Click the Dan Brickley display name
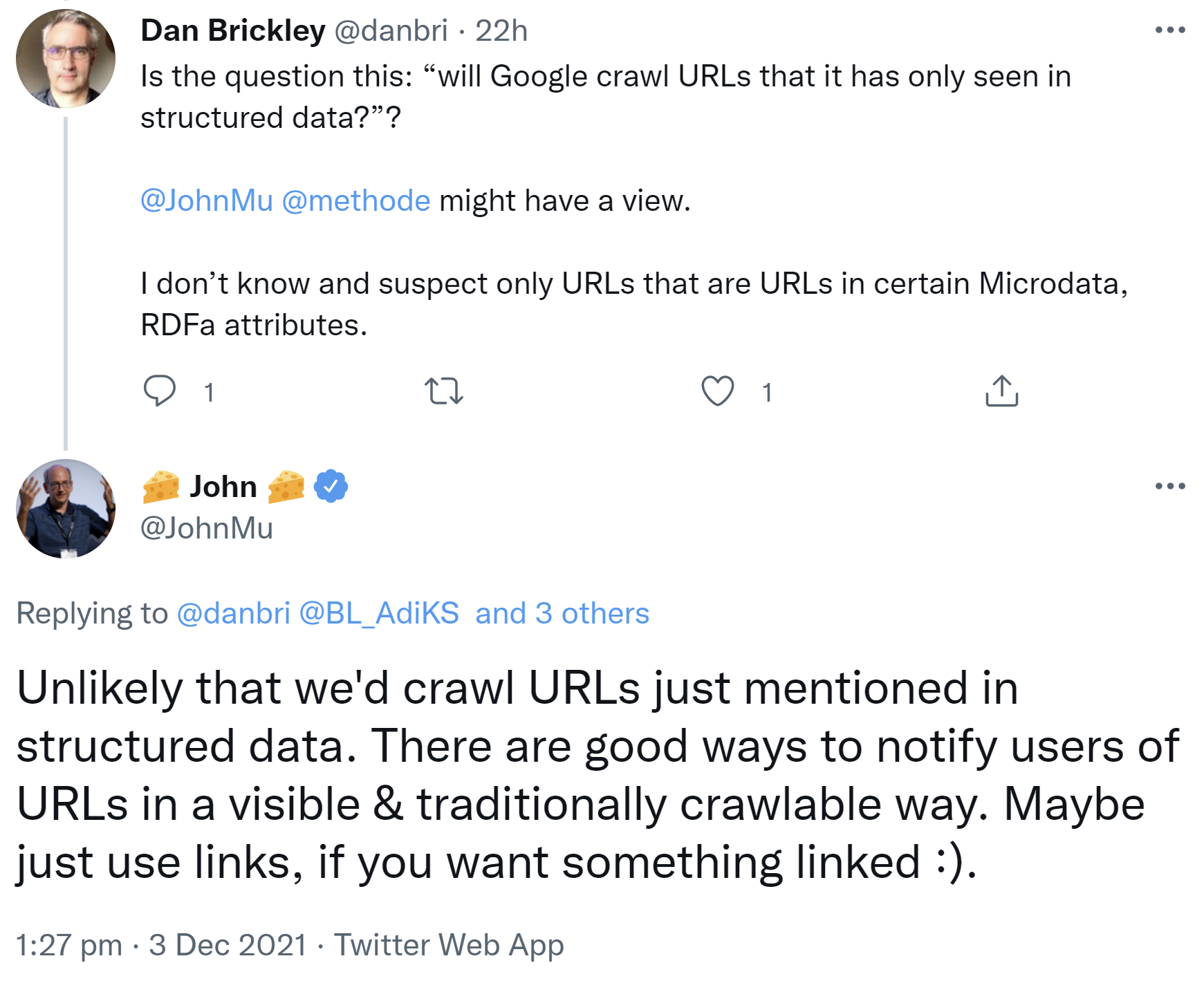Viewport: 1204px width, 992px height. pyautogui.click(x=232, y=31)
